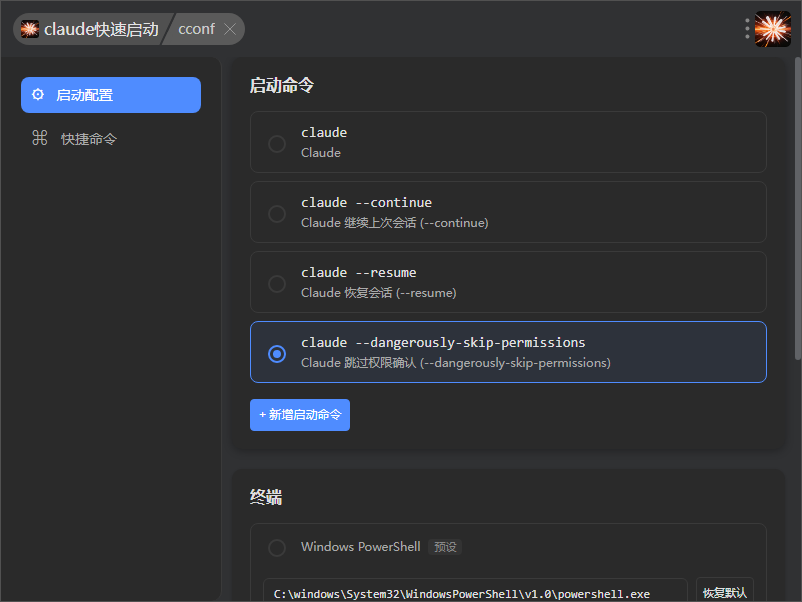This screenshot has width=802, height=602.
Task: Open the 启动配置 sidebar section
Action: (x=111, y=95)
